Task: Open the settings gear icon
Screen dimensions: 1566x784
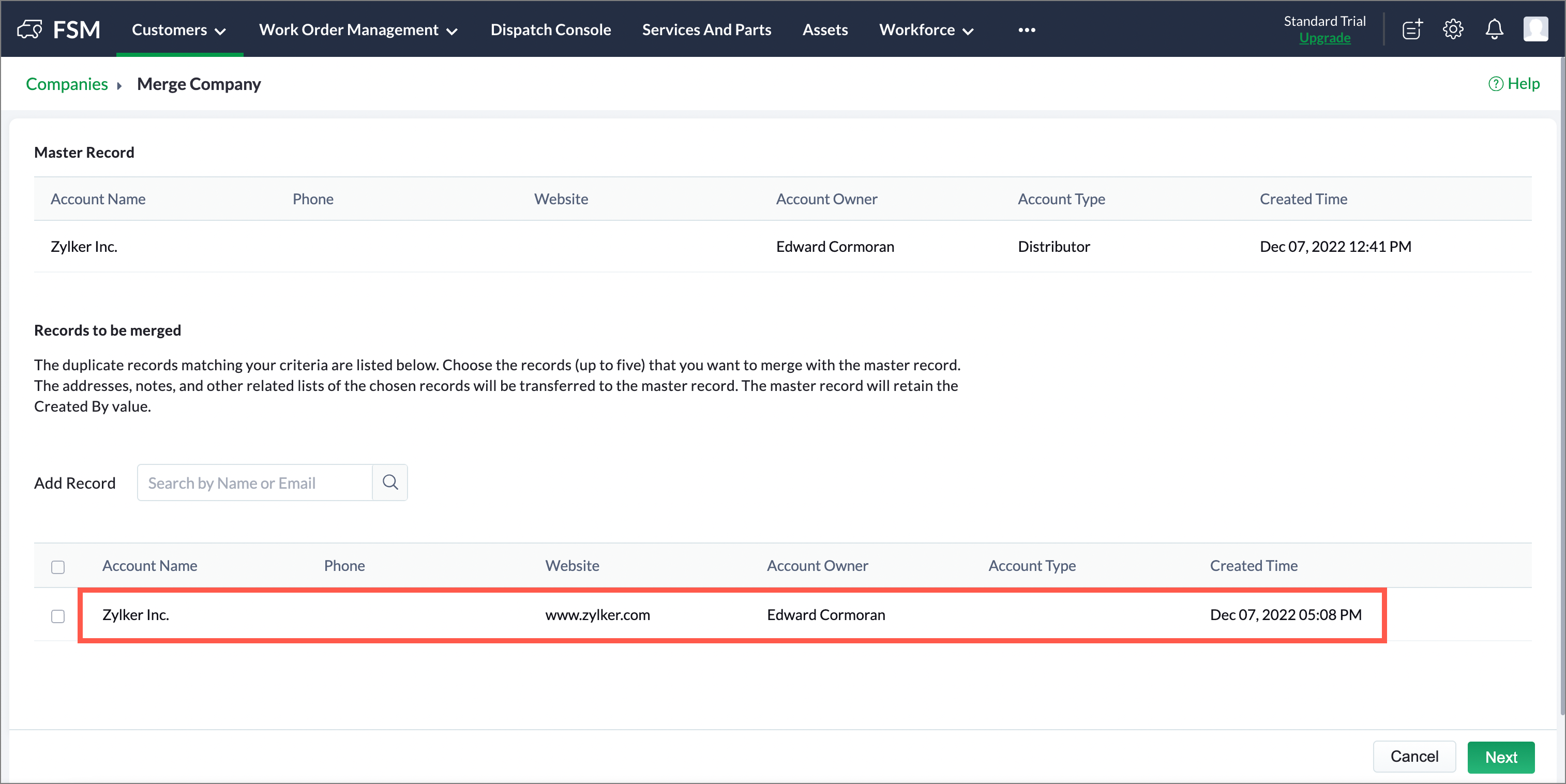Action: pos(1453,28)
